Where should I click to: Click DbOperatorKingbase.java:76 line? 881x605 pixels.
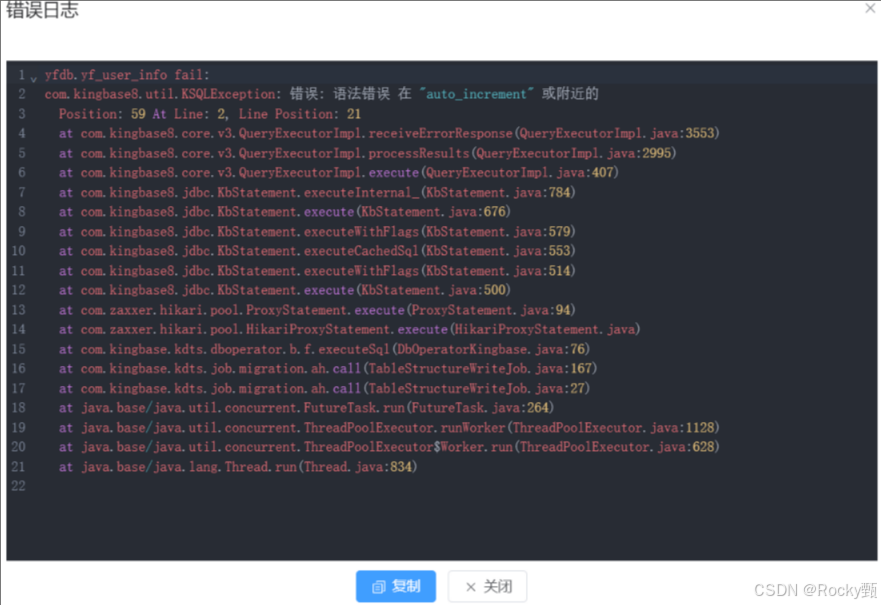324,349
